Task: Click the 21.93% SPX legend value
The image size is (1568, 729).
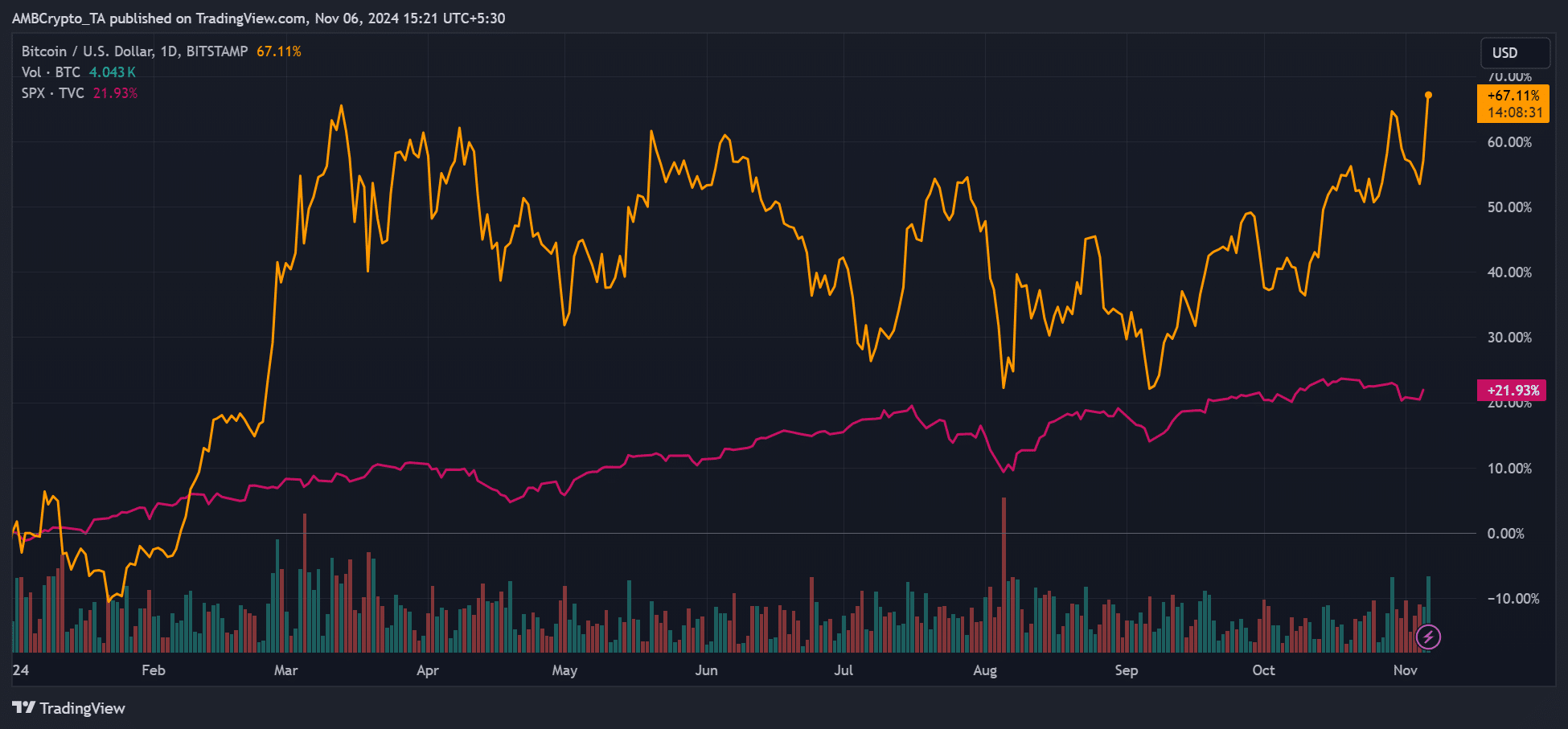Action: 115,93
